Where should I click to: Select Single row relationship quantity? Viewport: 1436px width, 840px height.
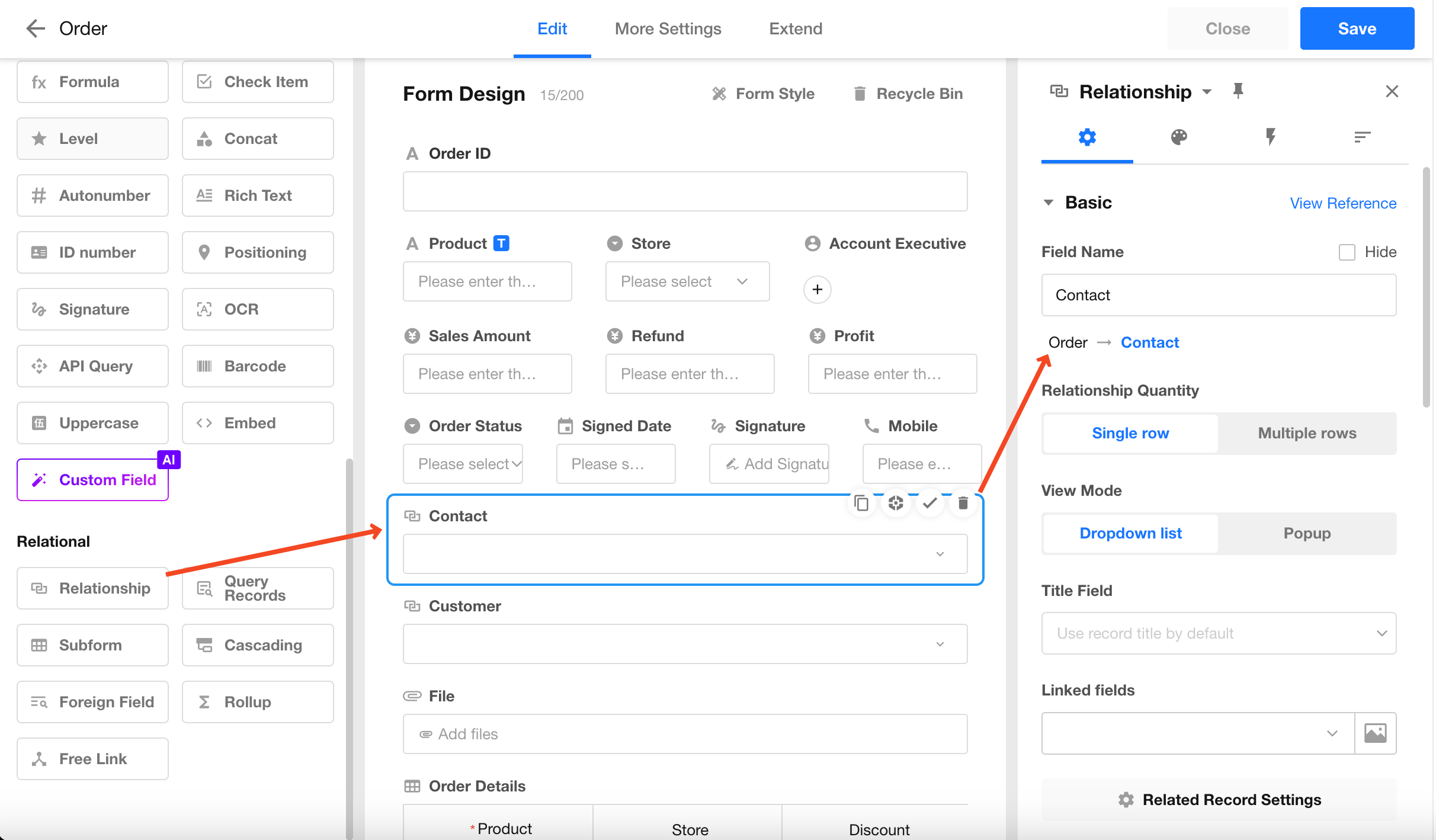1130,433
